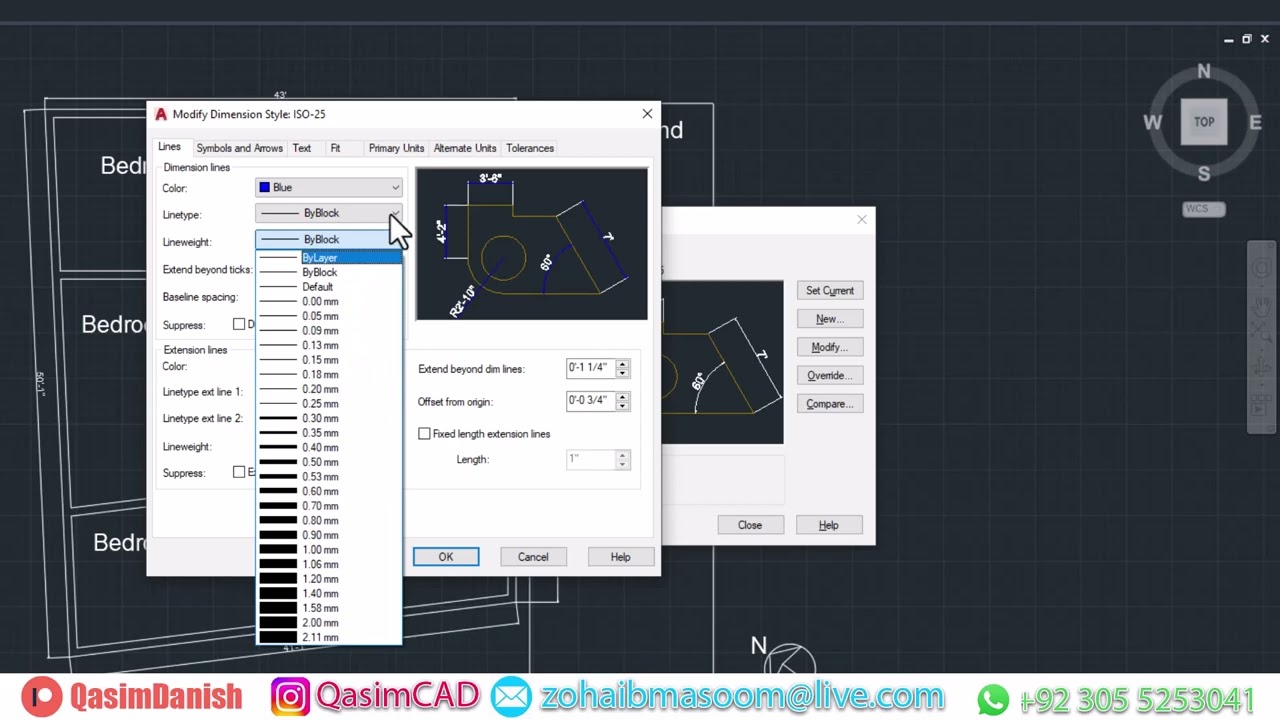The image size is (1280, 720).
Task: Choose 0.30 mm lineweight
Action: 329,418
